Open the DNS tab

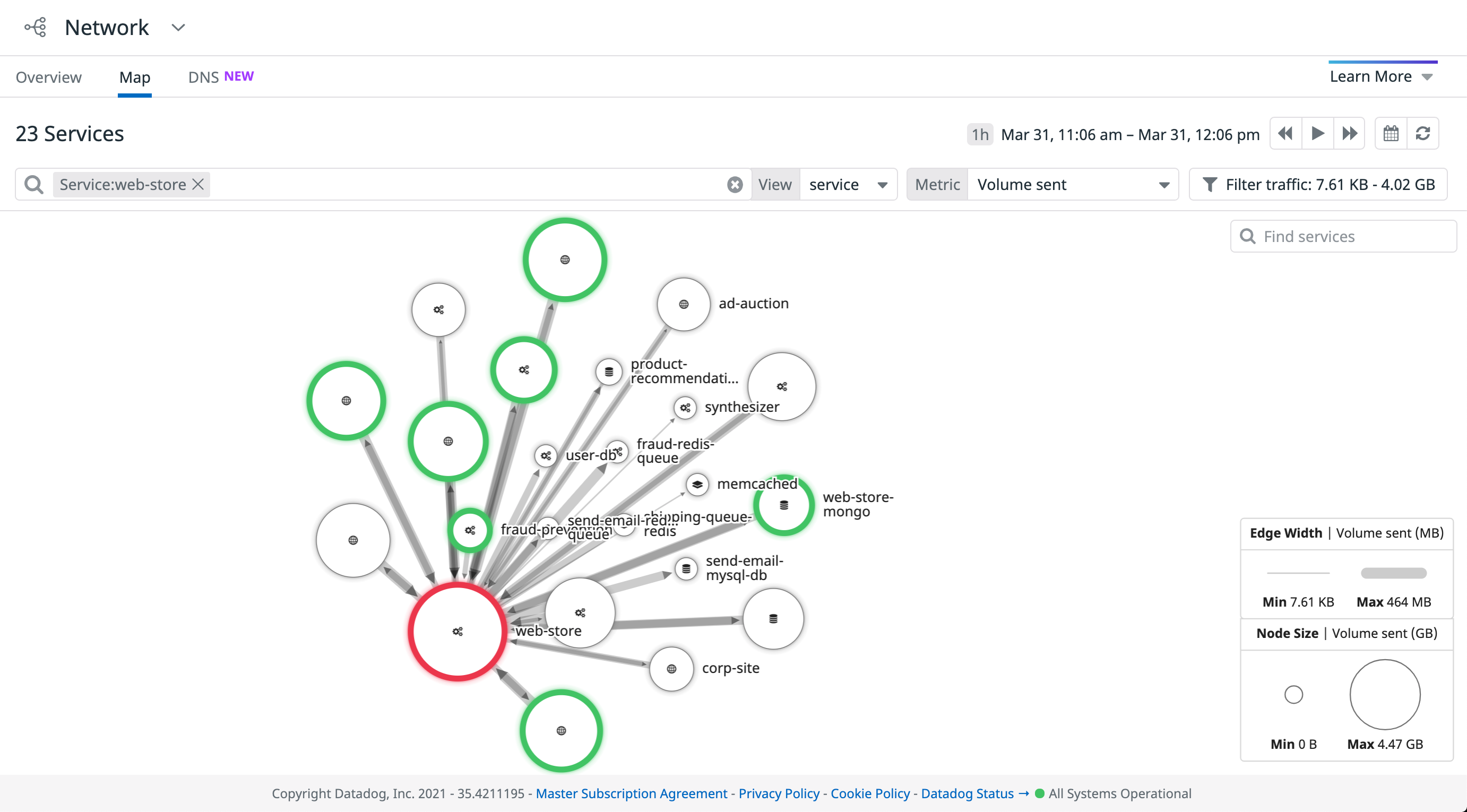[203, 77]
